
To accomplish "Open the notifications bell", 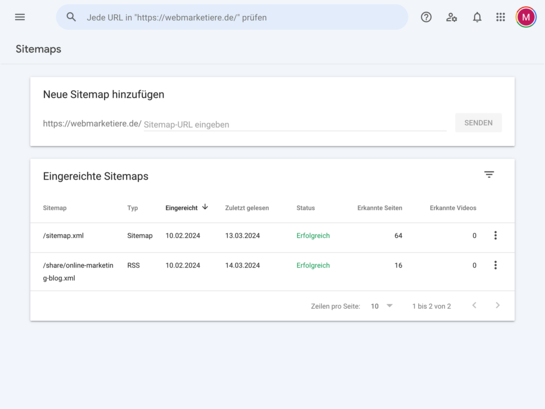I will pos(477,17).
